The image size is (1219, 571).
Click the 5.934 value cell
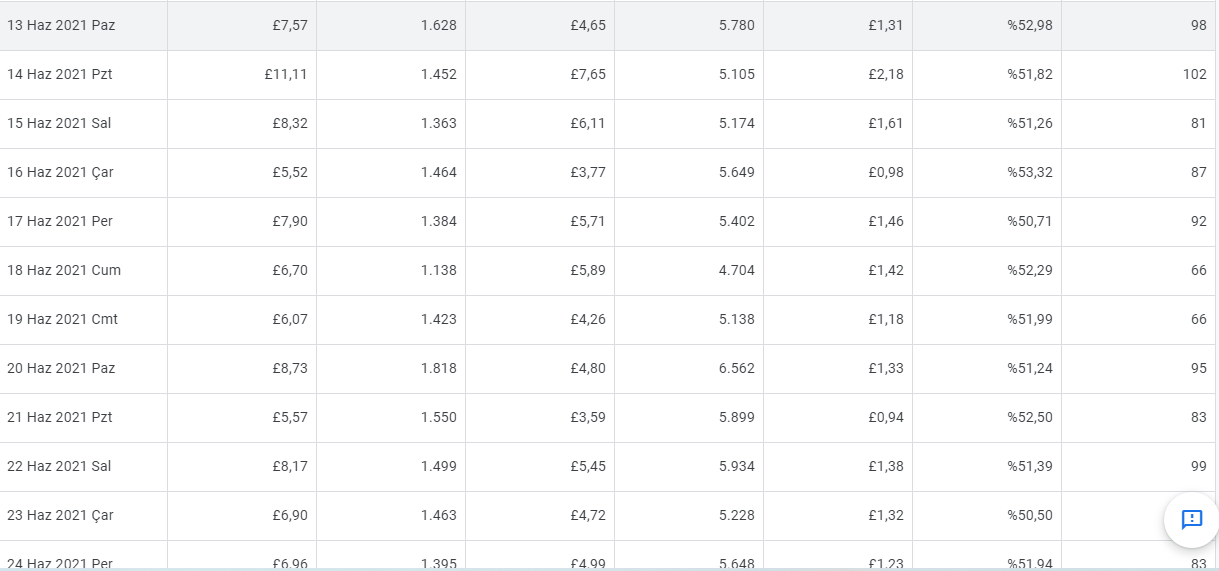pos(689,467)
